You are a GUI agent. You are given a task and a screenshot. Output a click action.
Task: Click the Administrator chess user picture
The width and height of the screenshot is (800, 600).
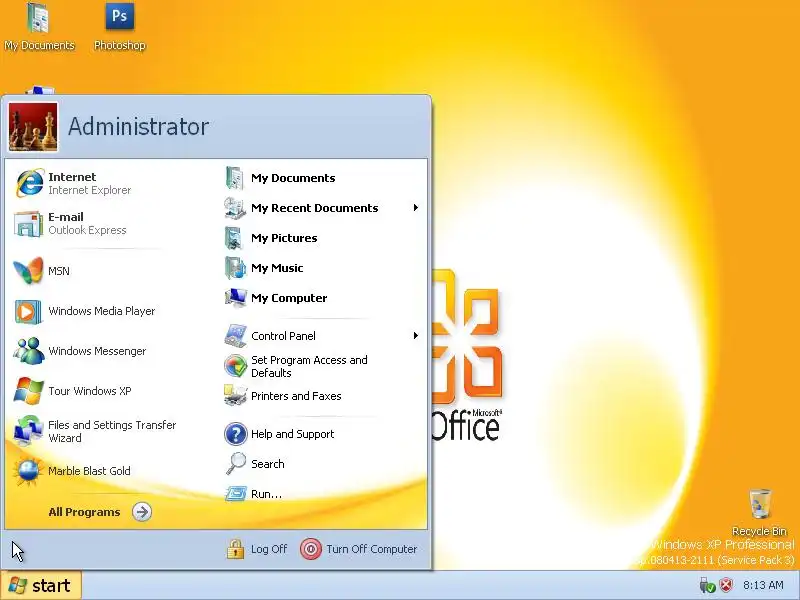tap(33, 127)
